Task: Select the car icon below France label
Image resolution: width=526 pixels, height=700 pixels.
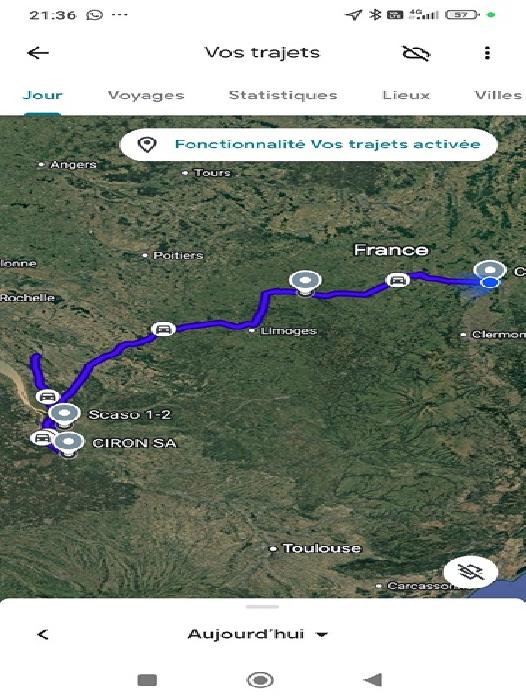Action: (x=397, y=280)
